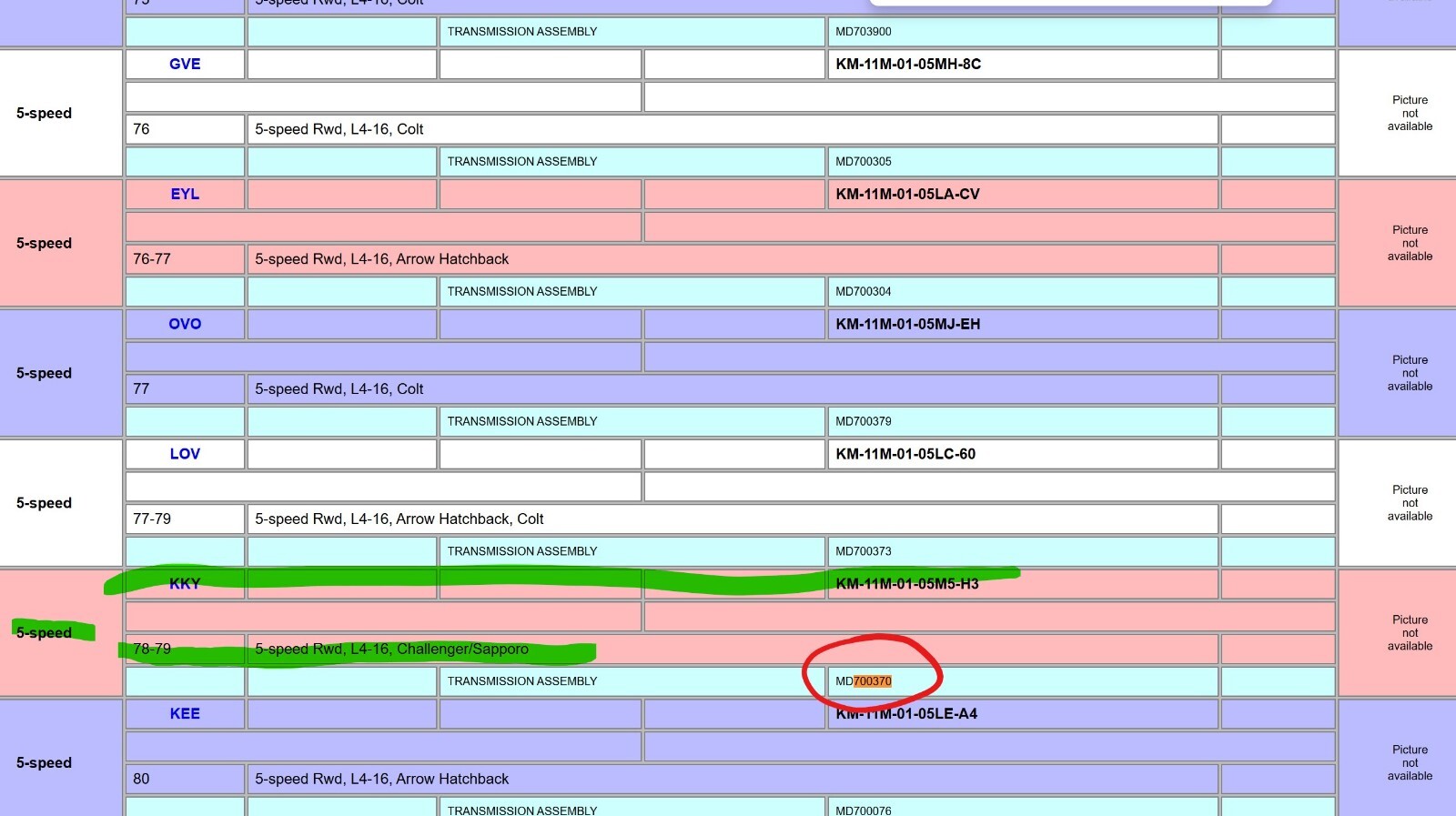
Task: Click part number MD700076
Action: click(x=864, y=810)
